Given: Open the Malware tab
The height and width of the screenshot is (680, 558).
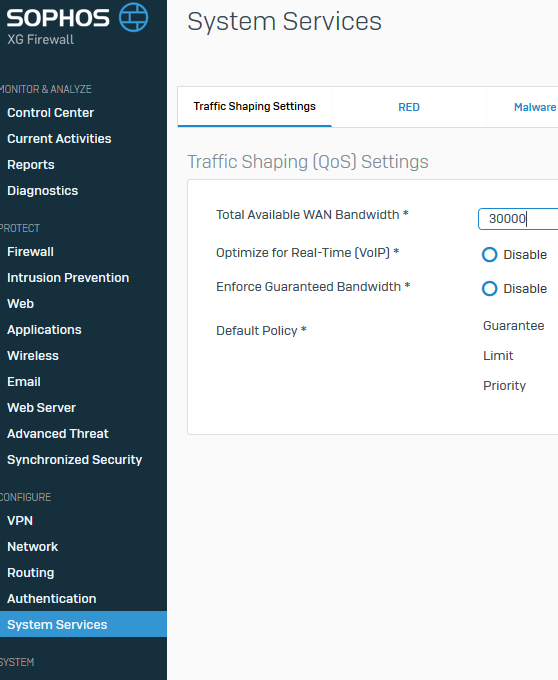Looking at the screenshot, I should coord(535,107).
